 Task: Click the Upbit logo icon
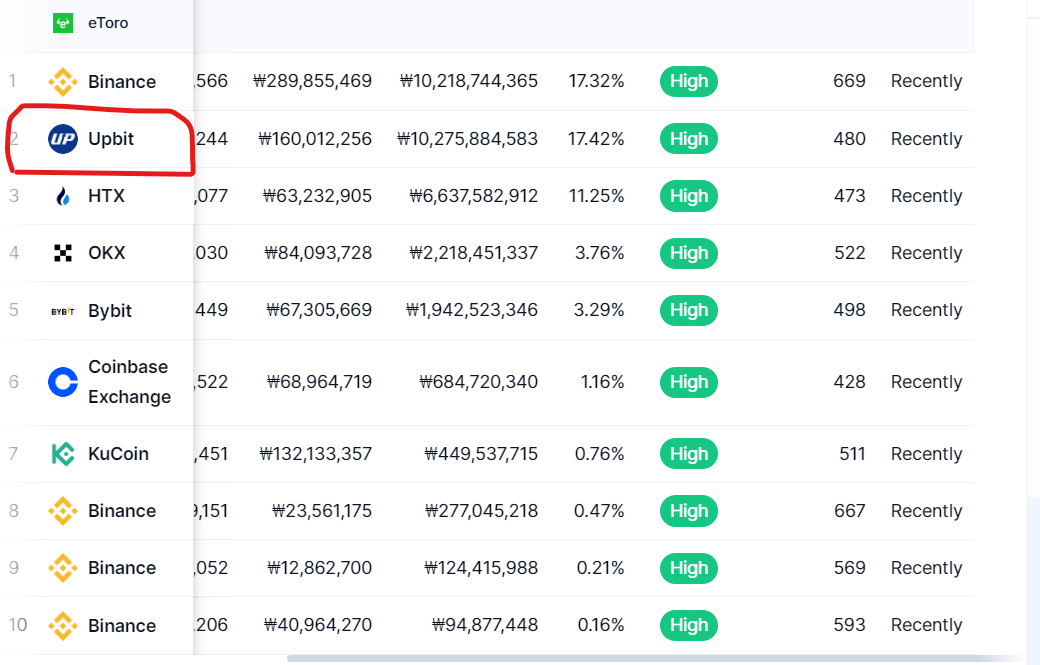coord(63,139)
